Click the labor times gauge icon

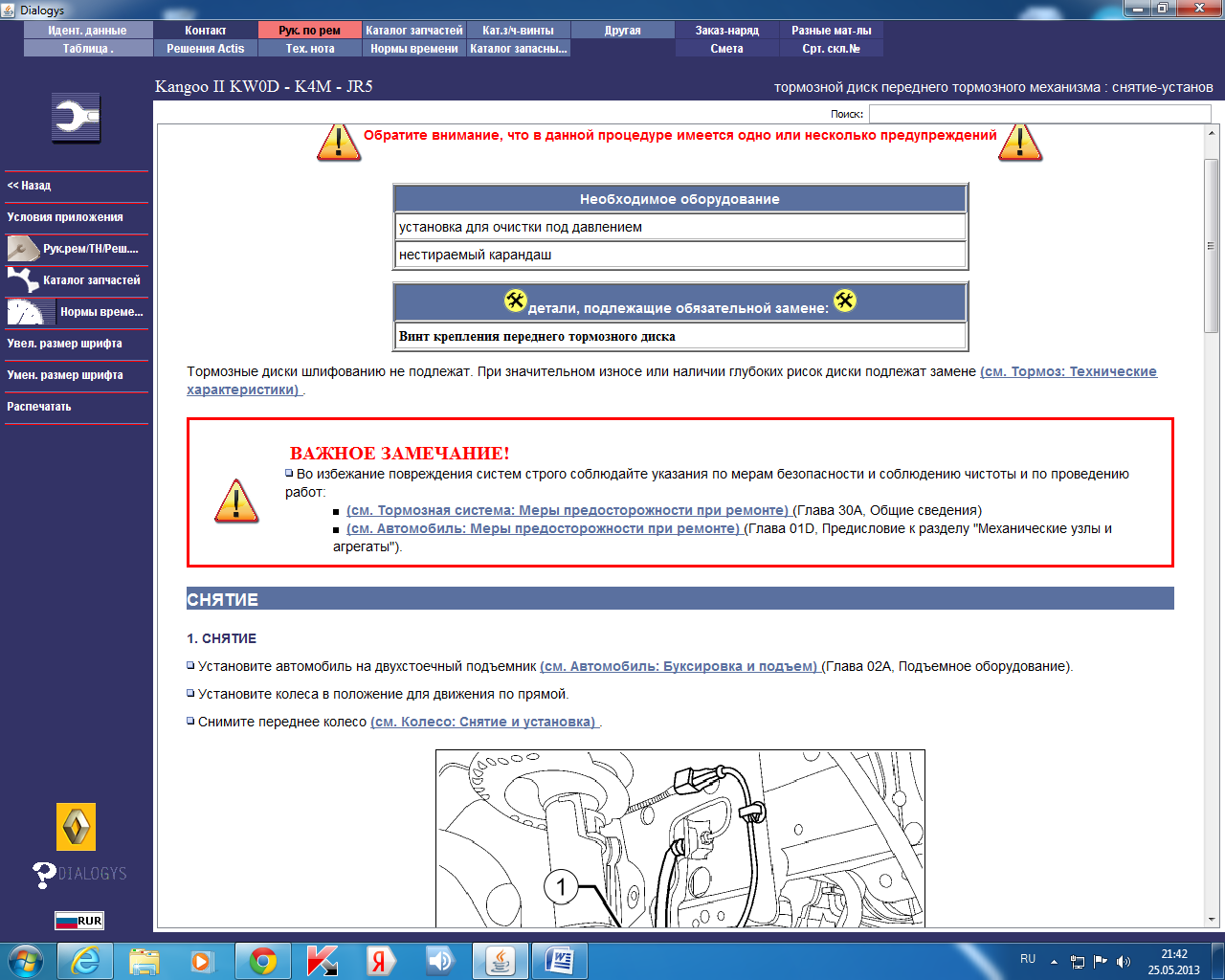pyautogui.click(x=31, y=312)
